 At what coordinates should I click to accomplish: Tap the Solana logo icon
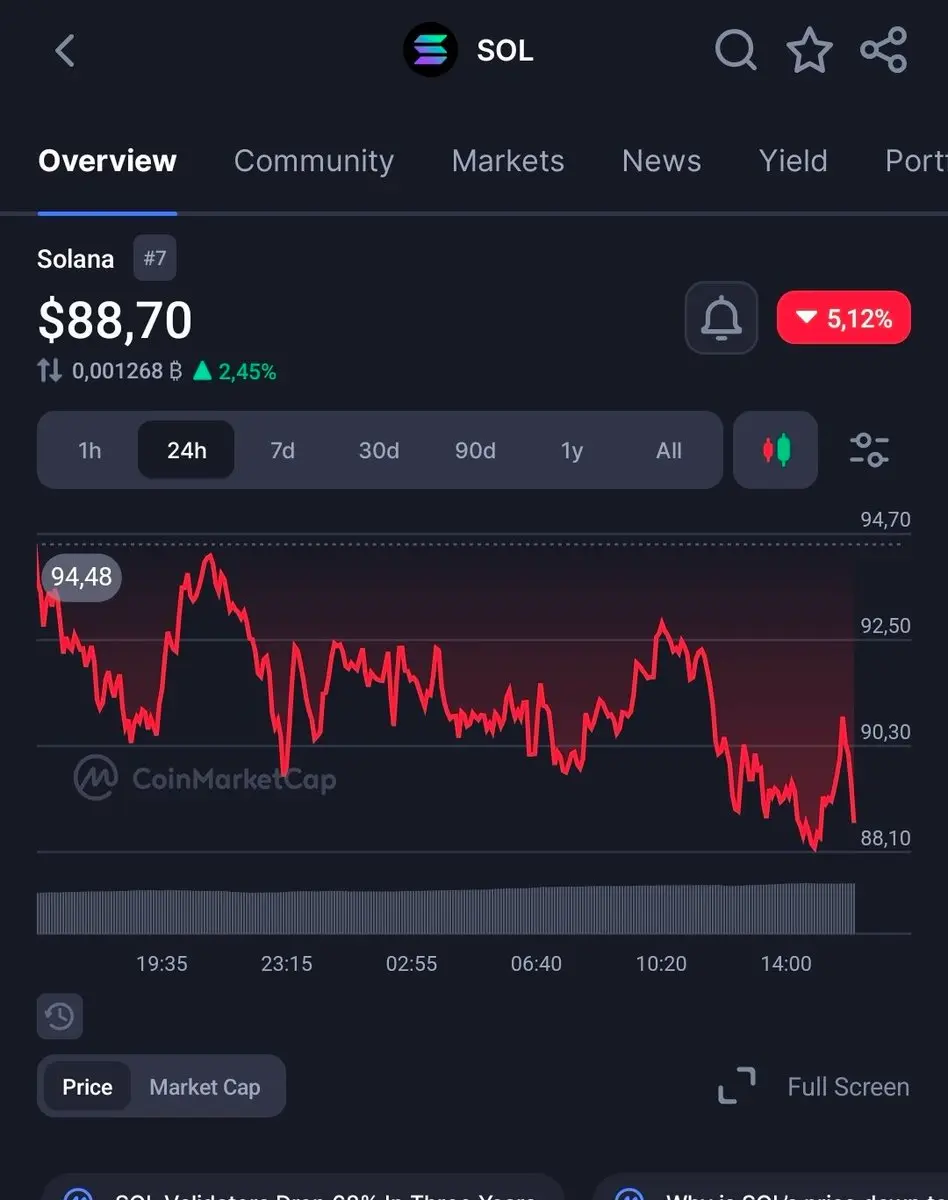(430, 50)
